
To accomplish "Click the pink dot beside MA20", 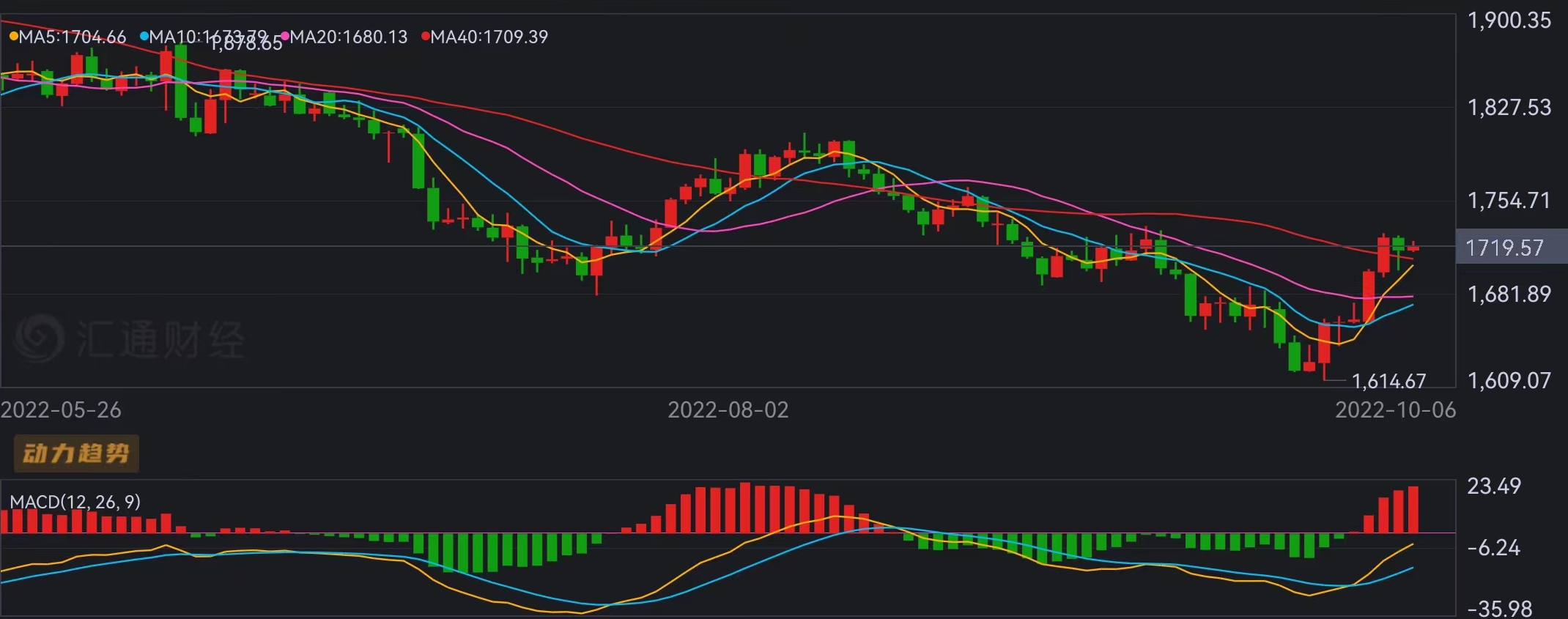I will tap(285, 37).
